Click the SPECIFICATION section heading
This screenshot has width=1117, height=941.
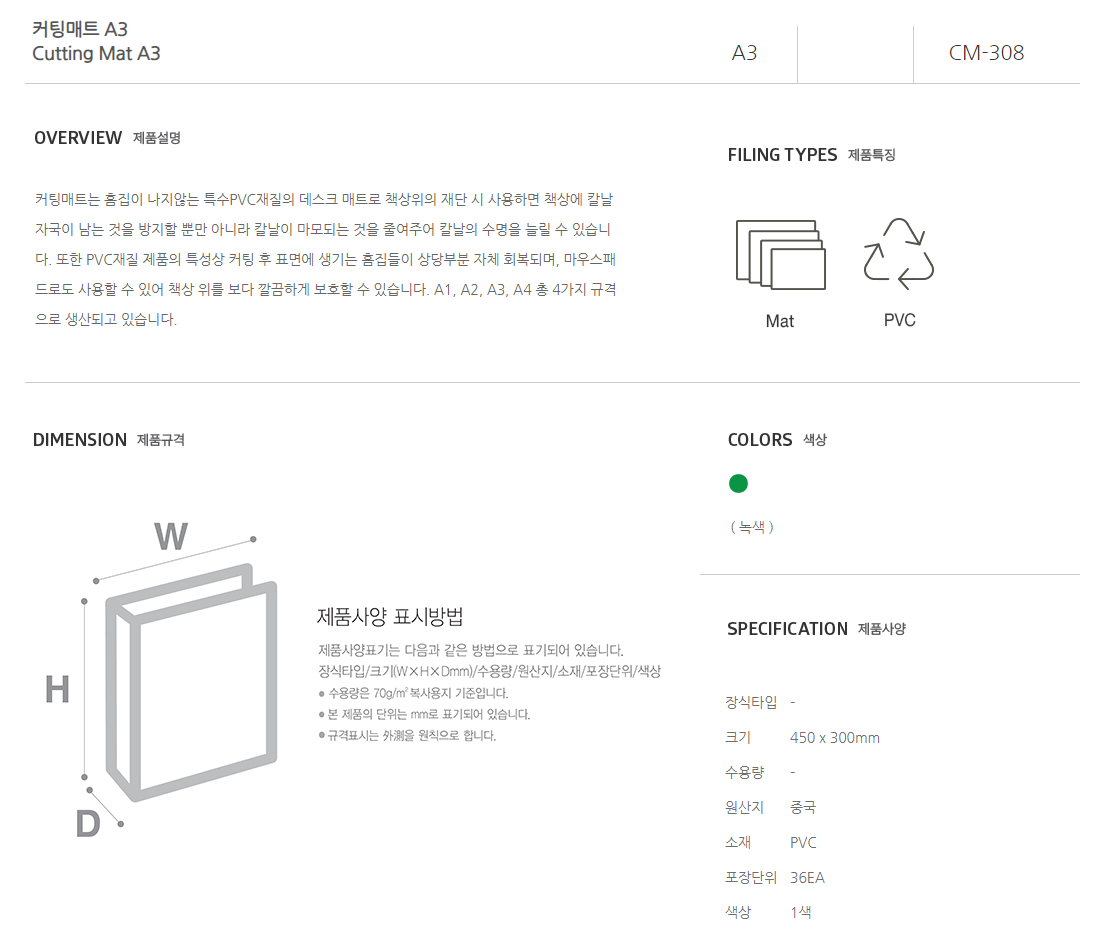pyautogui.click(x=787, y=628)
